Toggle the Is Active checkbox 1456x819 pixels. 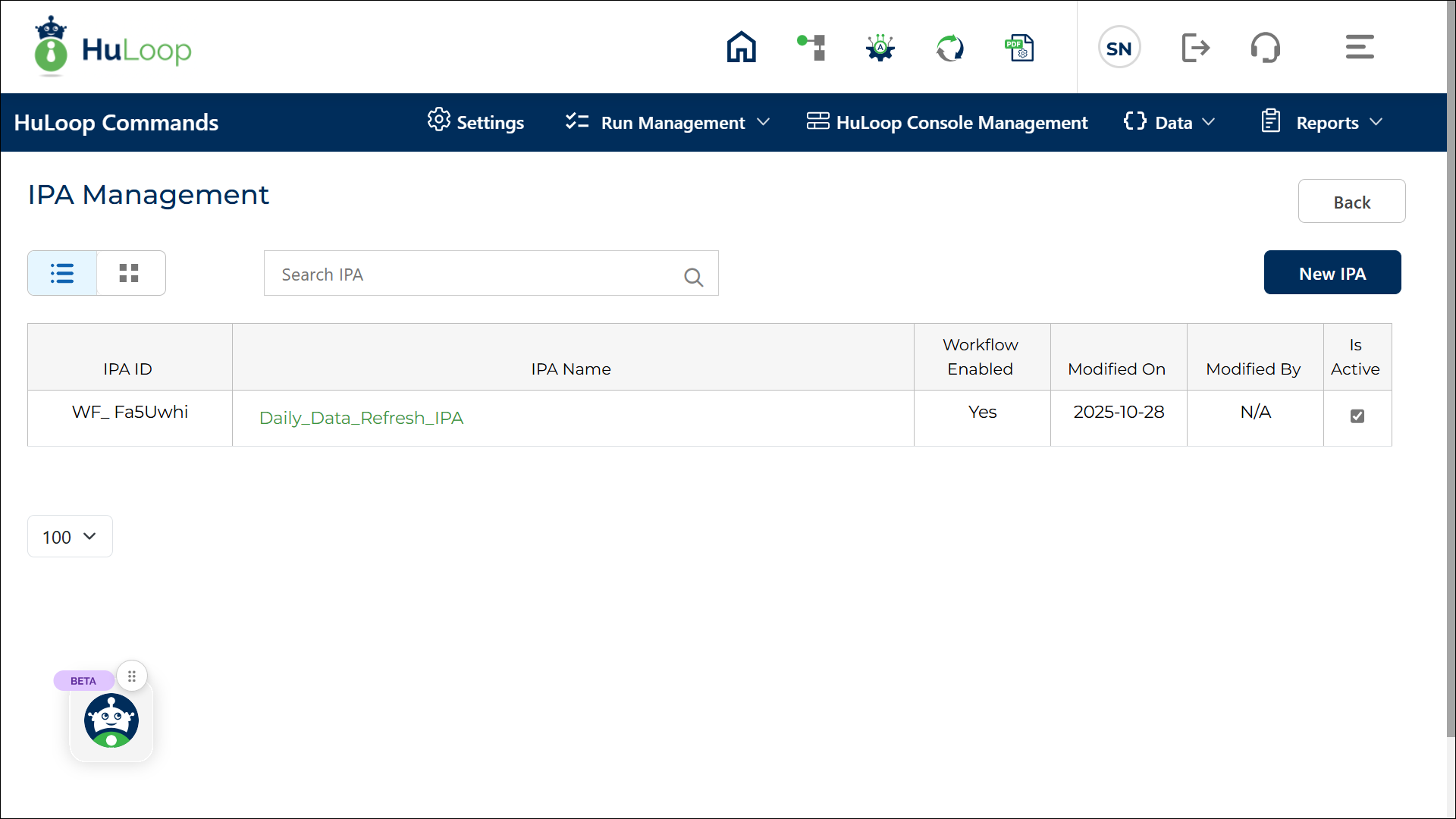(x=1357, y=416)
